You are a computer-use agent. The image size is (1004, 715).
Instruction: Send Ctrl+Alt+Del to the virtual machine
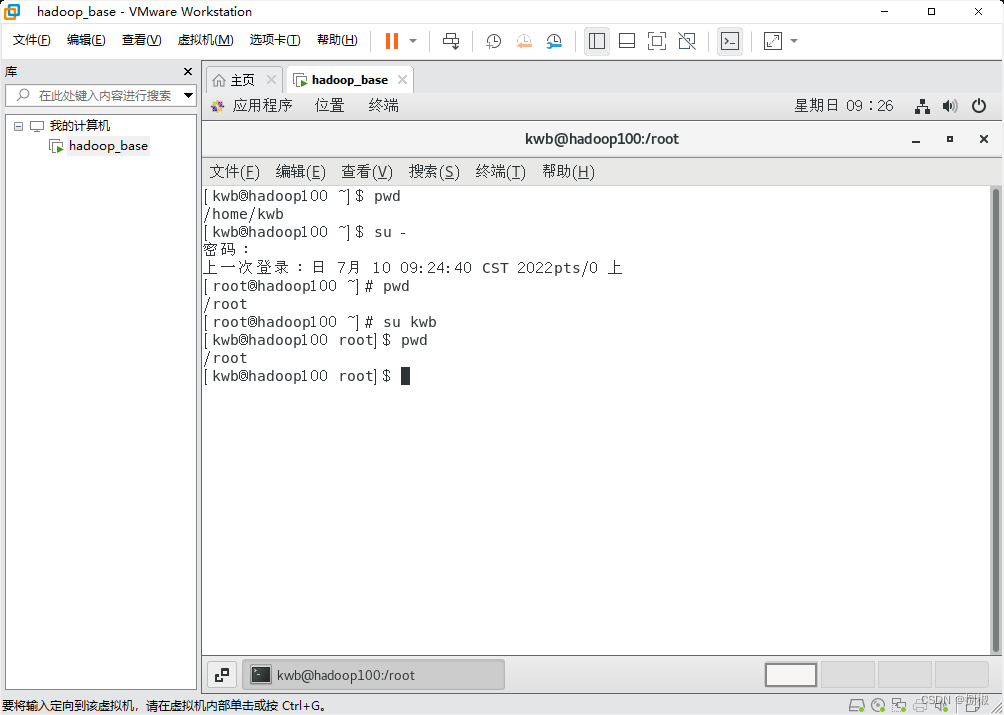451,41
